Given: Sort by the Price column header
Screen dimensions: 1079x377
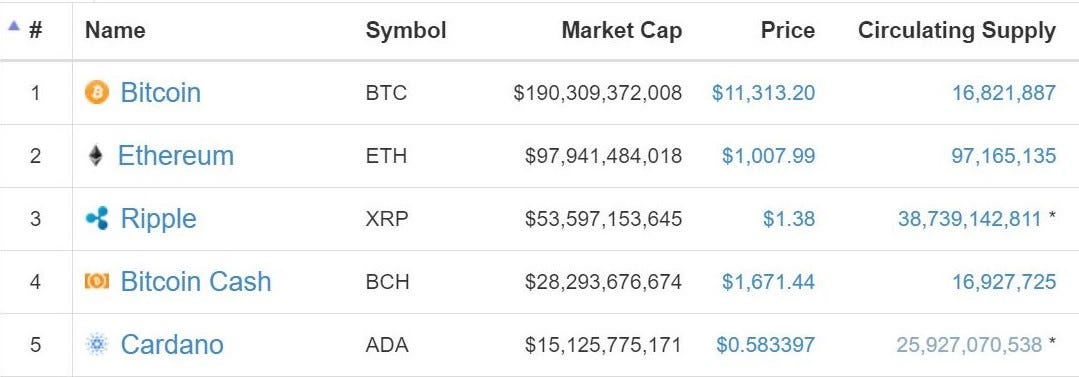Looking at the screenshot, I should (788, 30).
